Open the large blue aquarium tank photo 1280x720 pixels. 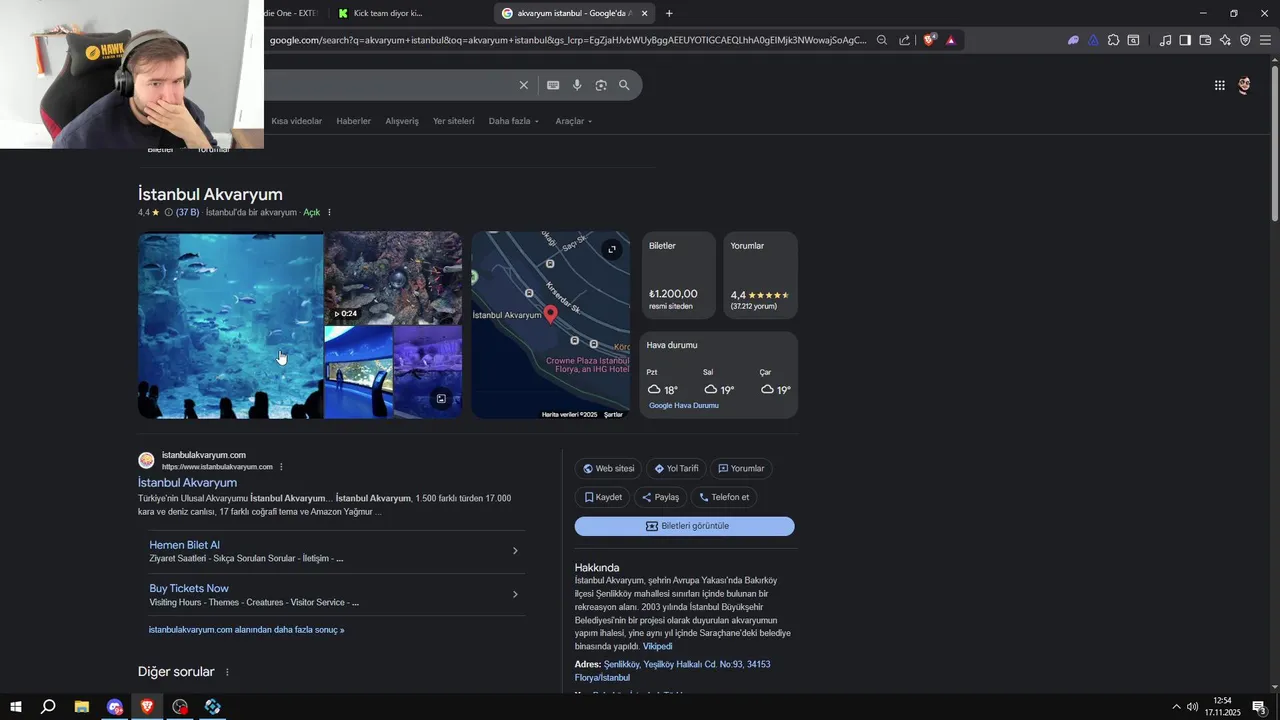231,325
